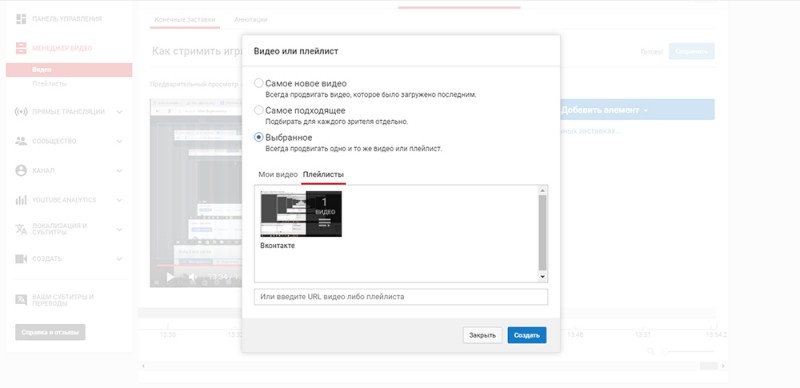Open the Панель управления dashboard icon
Viewport: 800px width, 388px height.
pyautogui.click(x=21, y=19)
